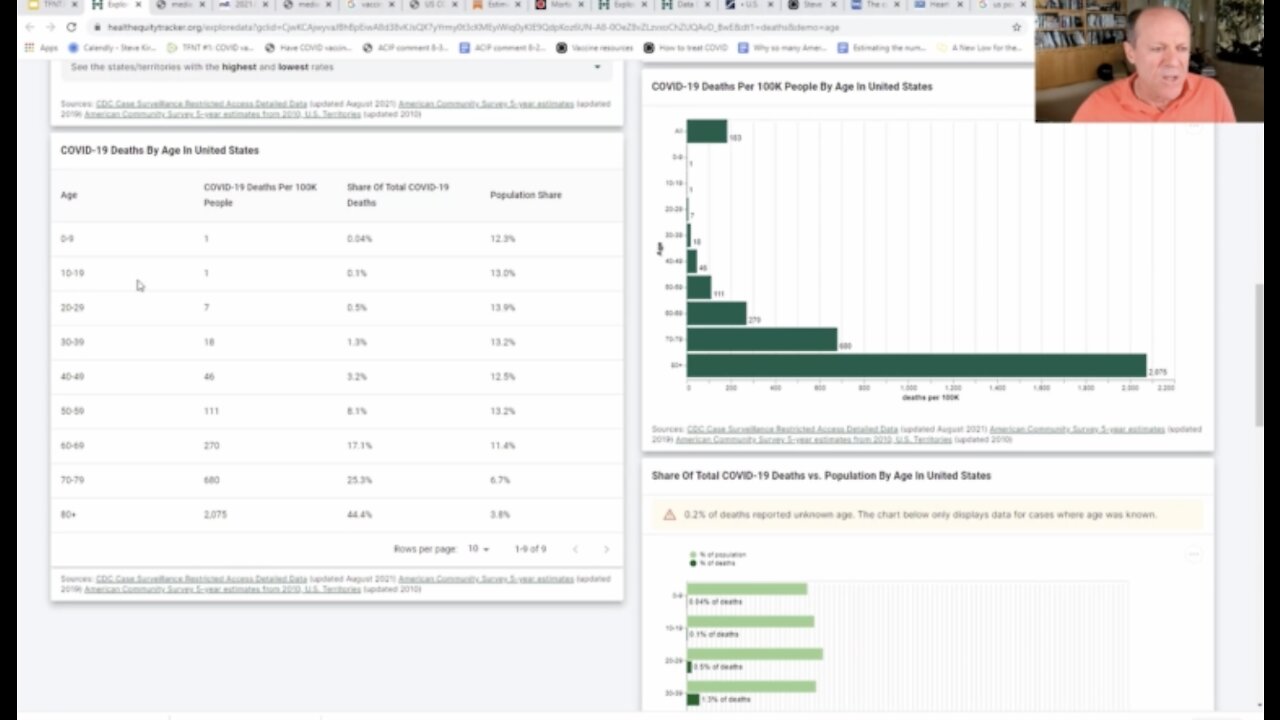Open CDC Case Surveillance link under highest/lowest rates section
1280x720 pixels.
click(201, 104)
